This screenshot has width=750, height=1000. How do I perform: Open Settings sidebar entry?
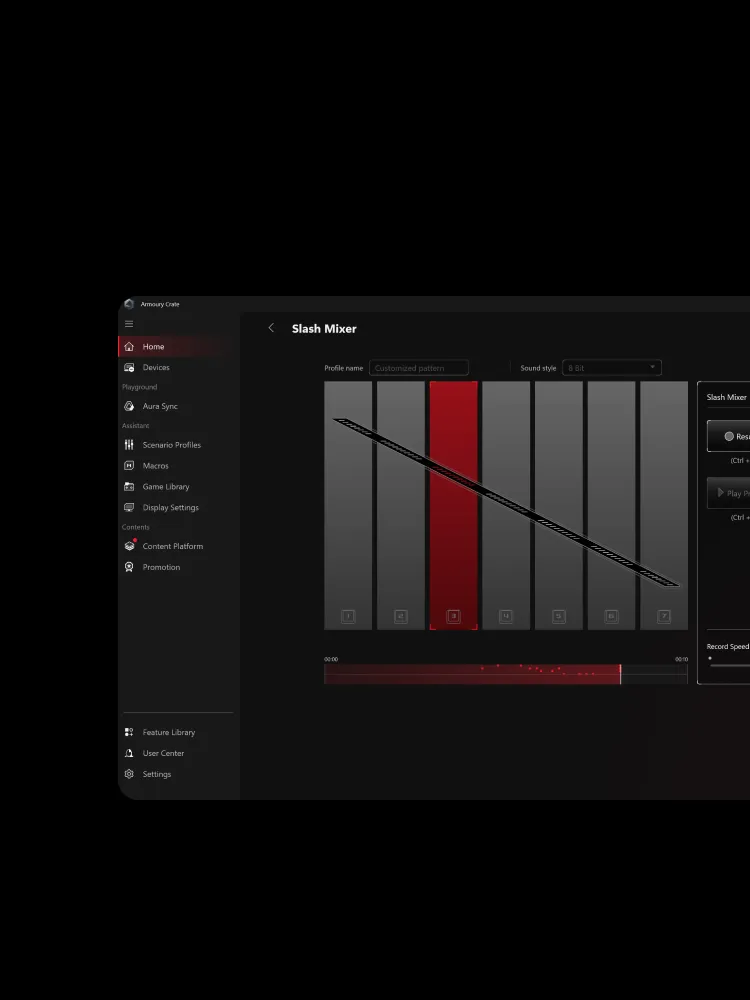[x=157, y=774]
